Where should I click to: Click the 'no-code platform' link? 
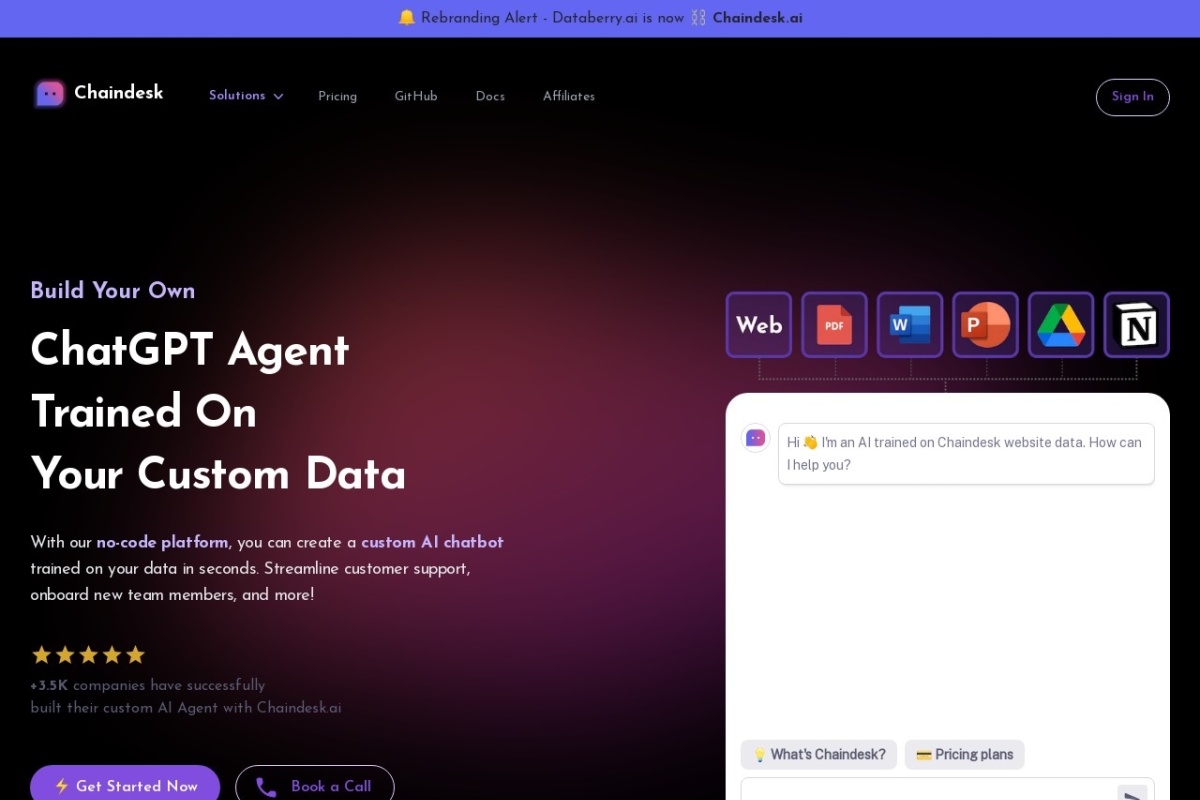[162, 542]
